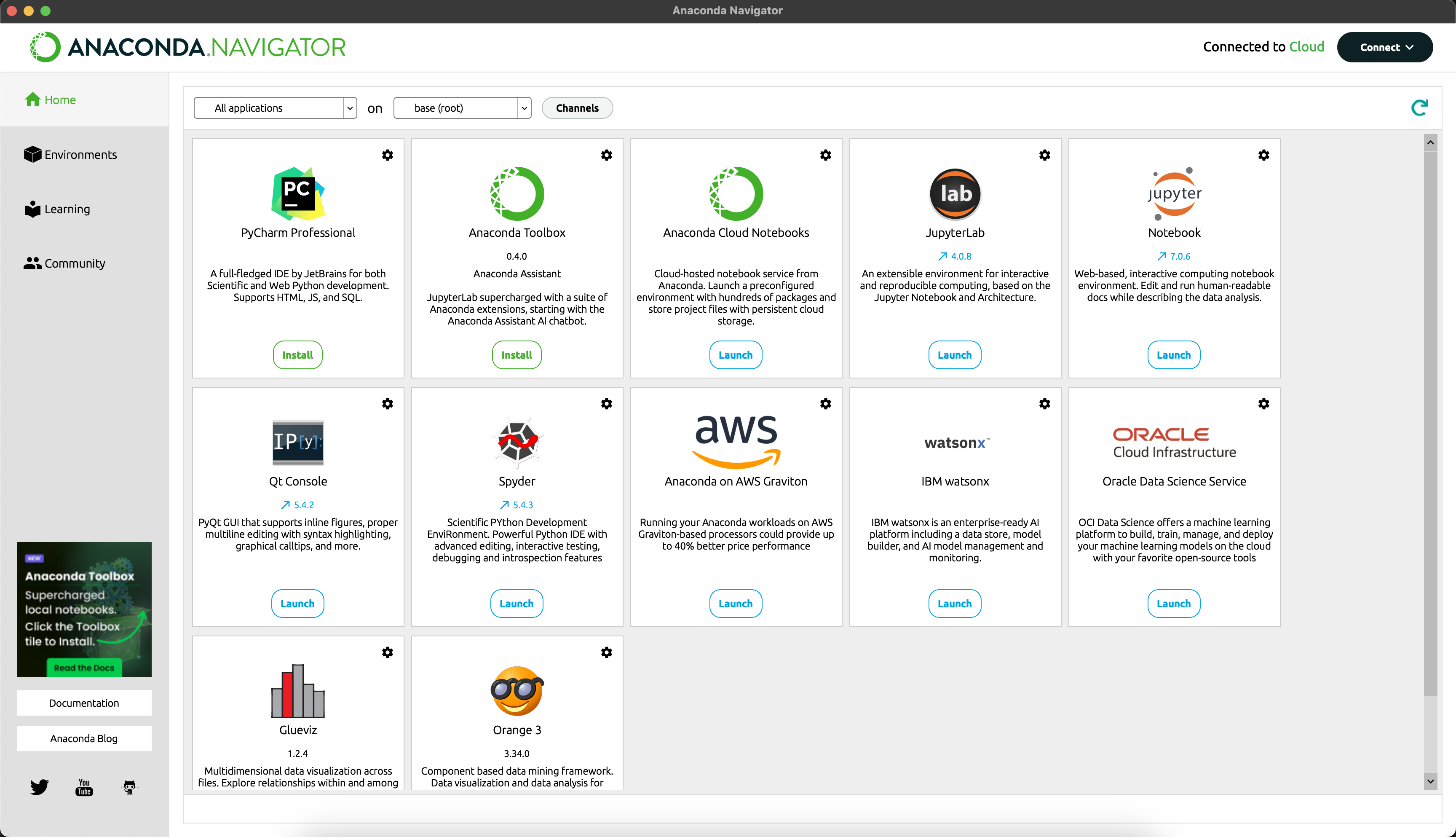The height and width of the screenshot is (837, 1456).
Task: Open gear options on Oracle Data Science tile
Action: (x=1263, y=404)
